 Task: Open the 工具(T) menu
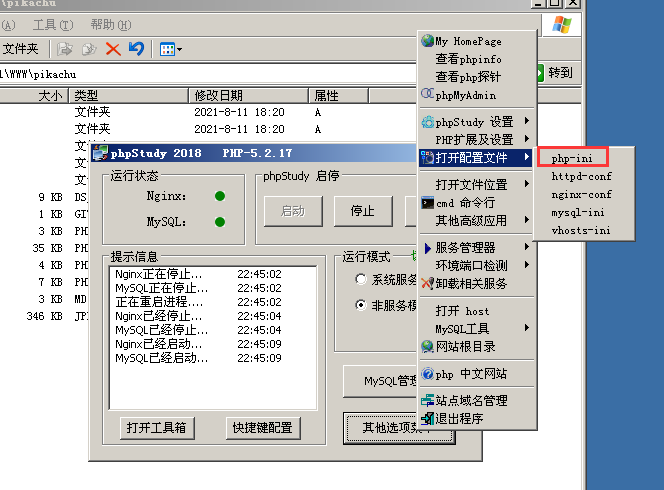53,25
